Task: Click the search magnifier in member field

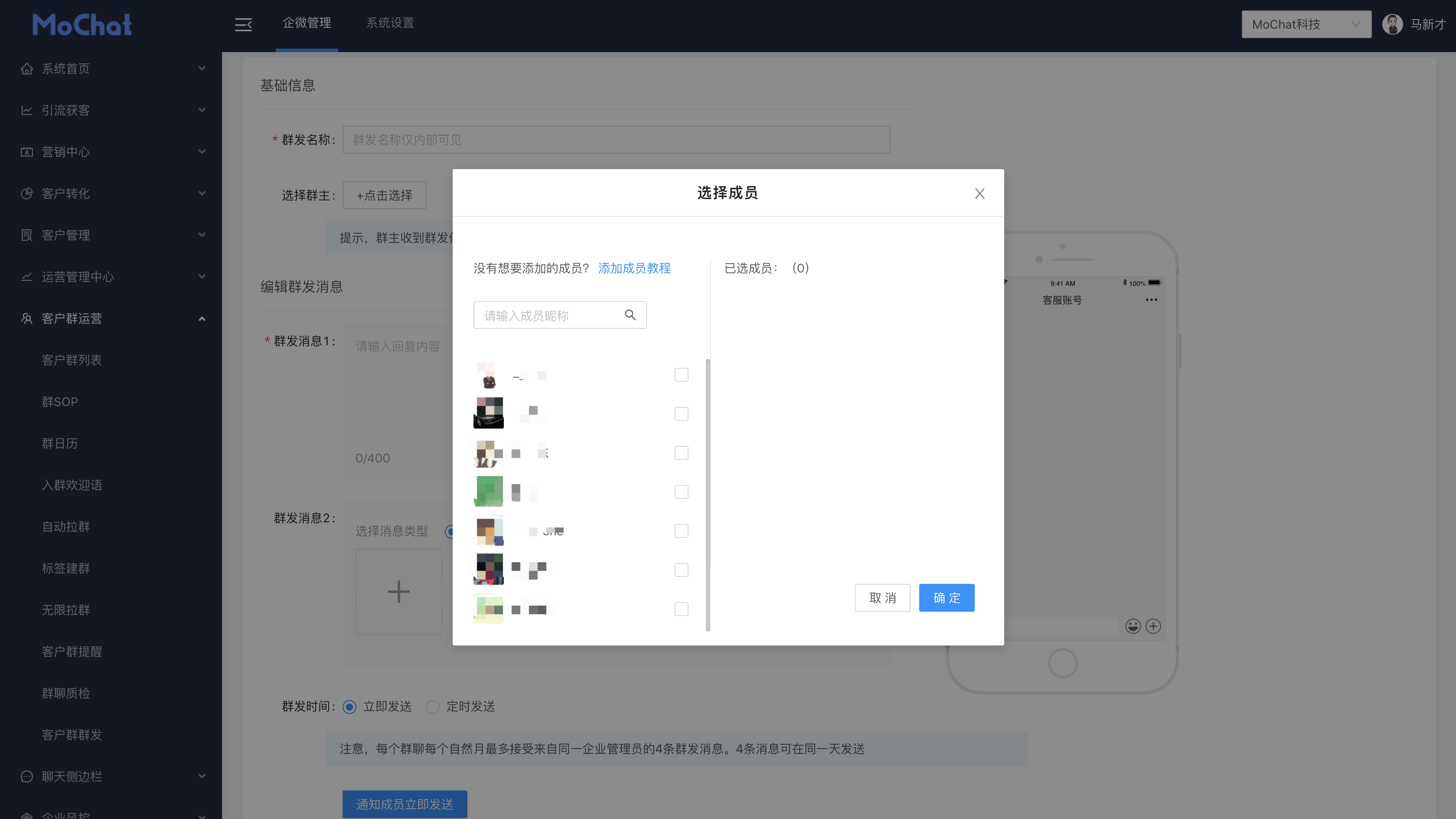Action: pos(630,315)
